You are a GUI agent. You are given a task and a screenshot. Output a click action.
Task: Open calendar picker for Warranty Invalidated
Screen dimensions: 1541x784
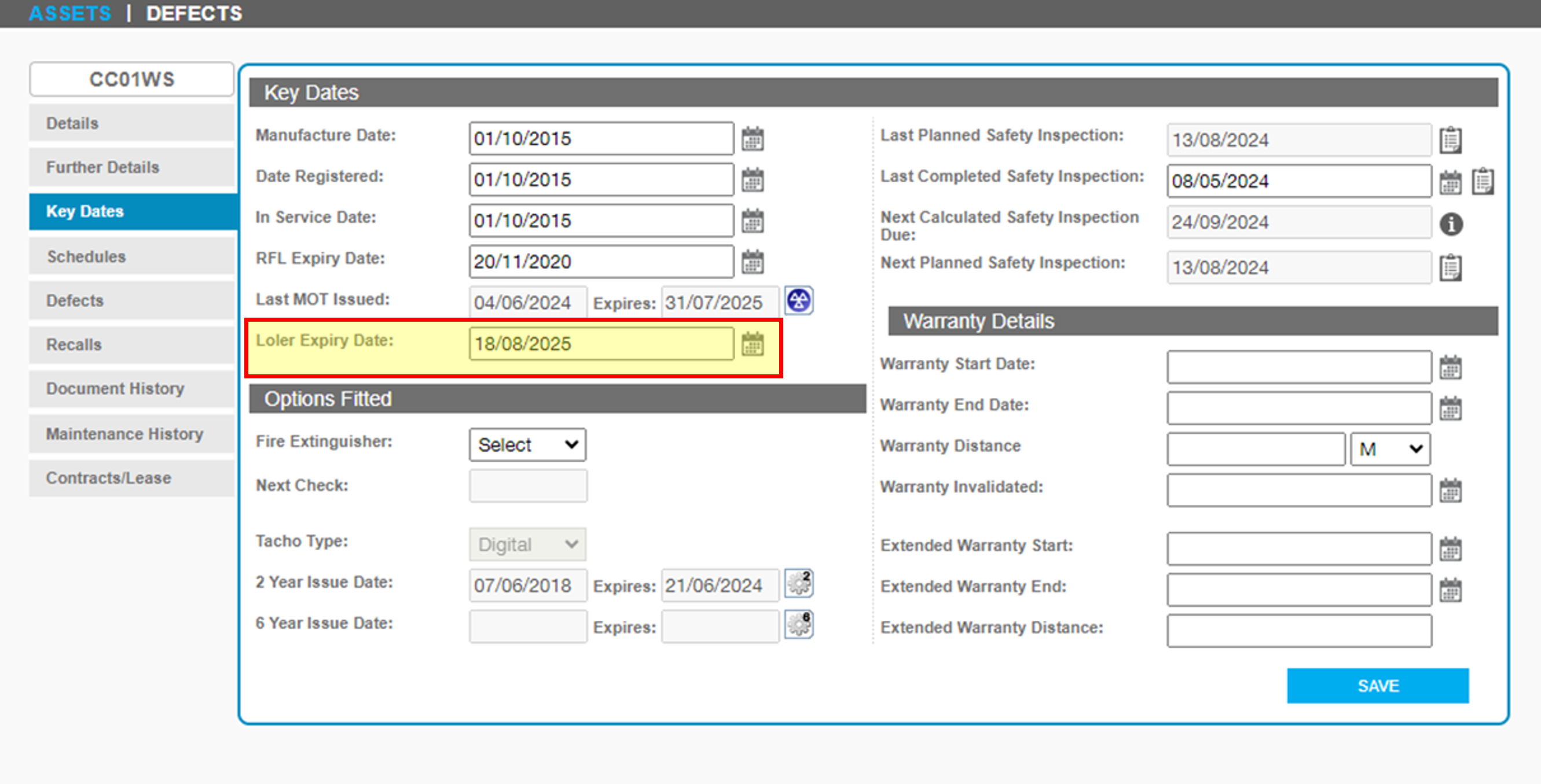pos(1450,491)
